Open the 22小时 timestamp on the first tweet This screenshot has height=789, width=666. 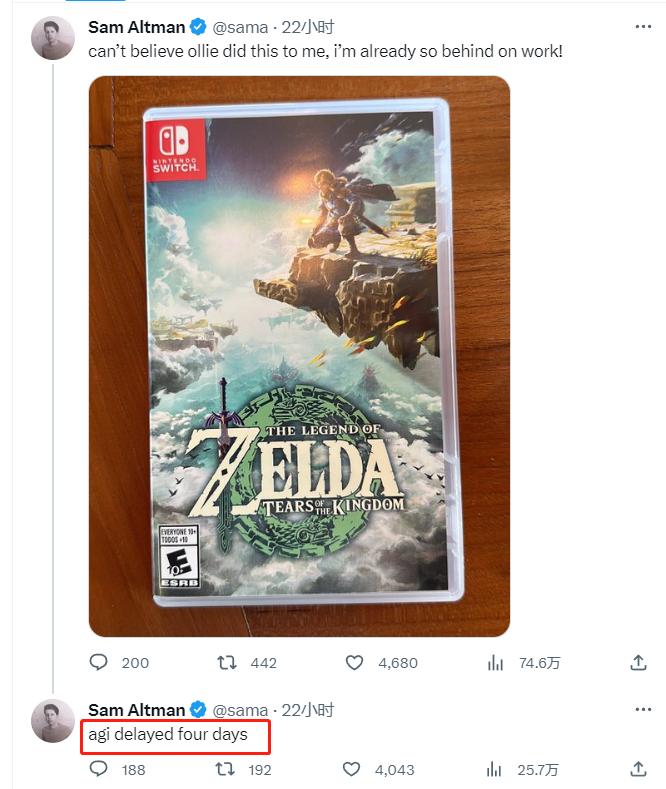click(x=307, y=27)
